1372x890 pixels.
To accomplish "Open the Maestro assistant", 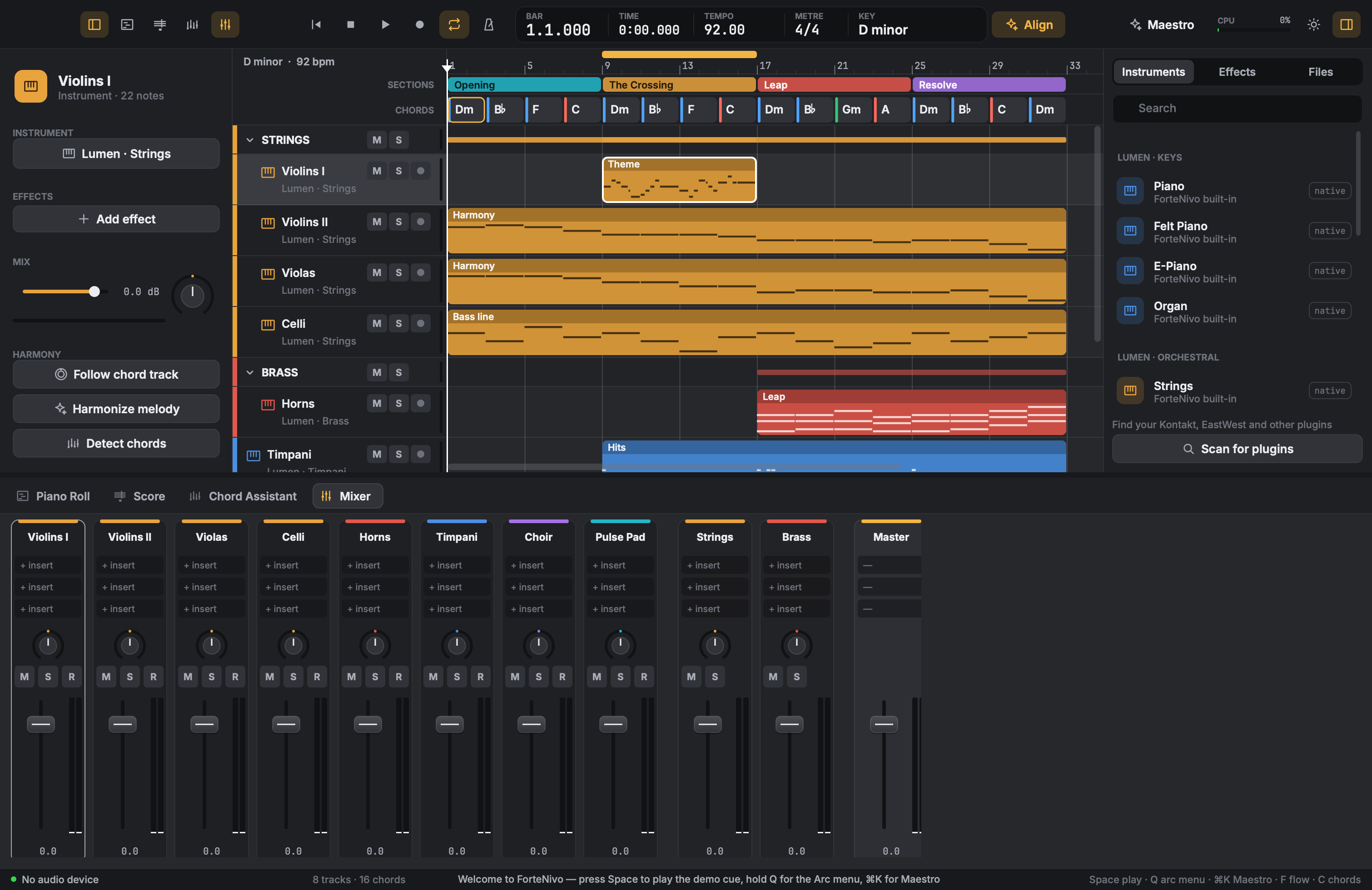I will pos(1162,25).
